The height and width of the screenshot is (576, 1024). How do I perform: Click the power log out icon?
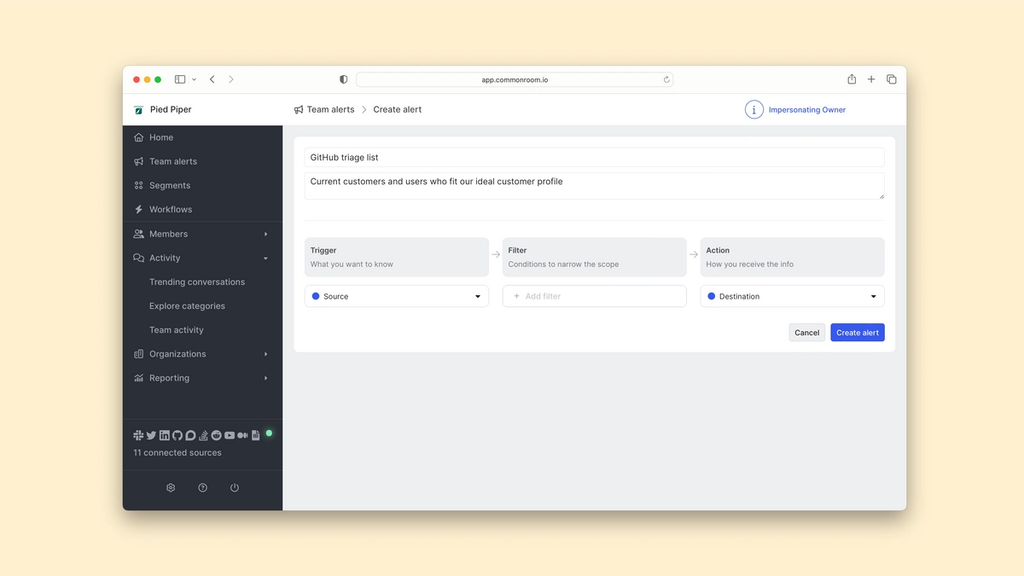click(234, 488)
